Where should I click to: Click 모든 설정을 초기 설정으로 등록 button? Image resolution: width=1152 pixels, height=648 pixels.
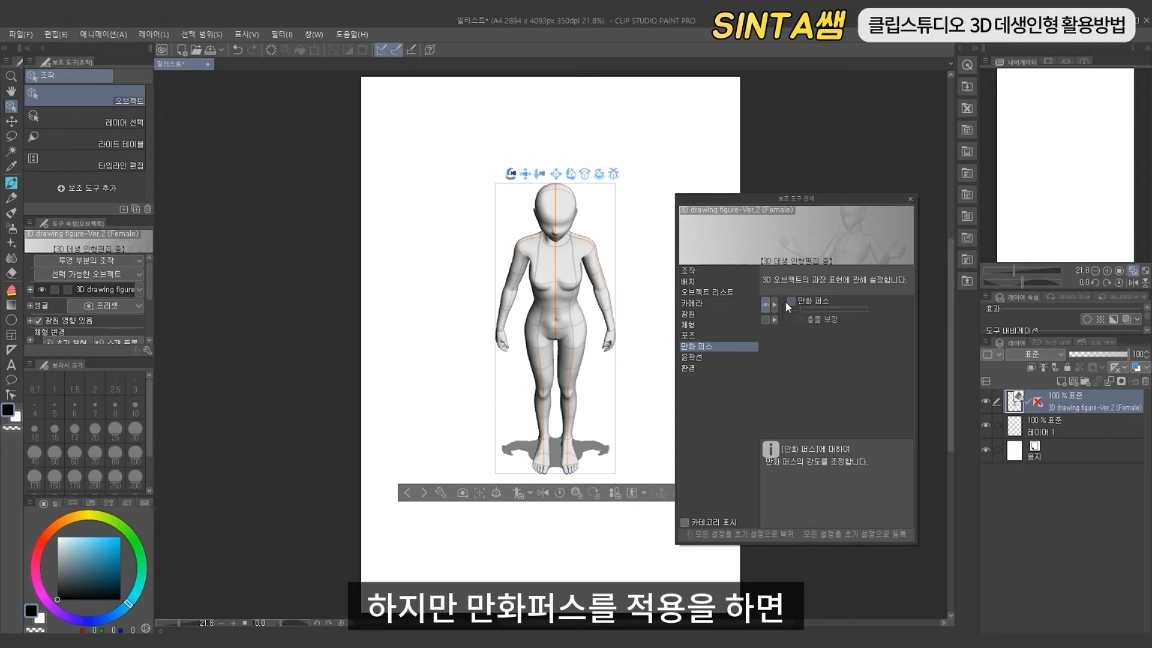[854, 534]
